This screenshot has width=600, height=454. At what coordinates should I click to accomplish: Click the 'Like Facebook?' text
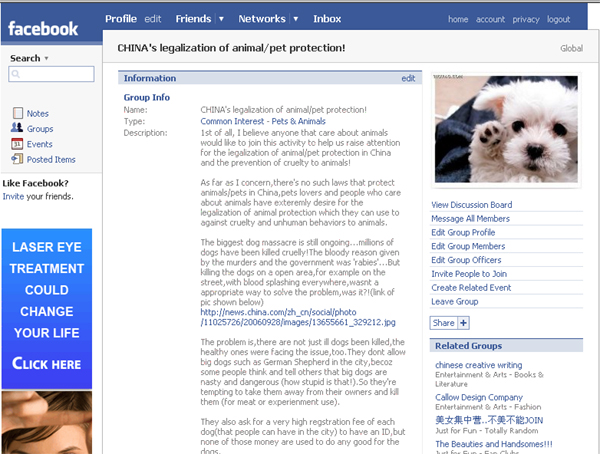(36, 183)
